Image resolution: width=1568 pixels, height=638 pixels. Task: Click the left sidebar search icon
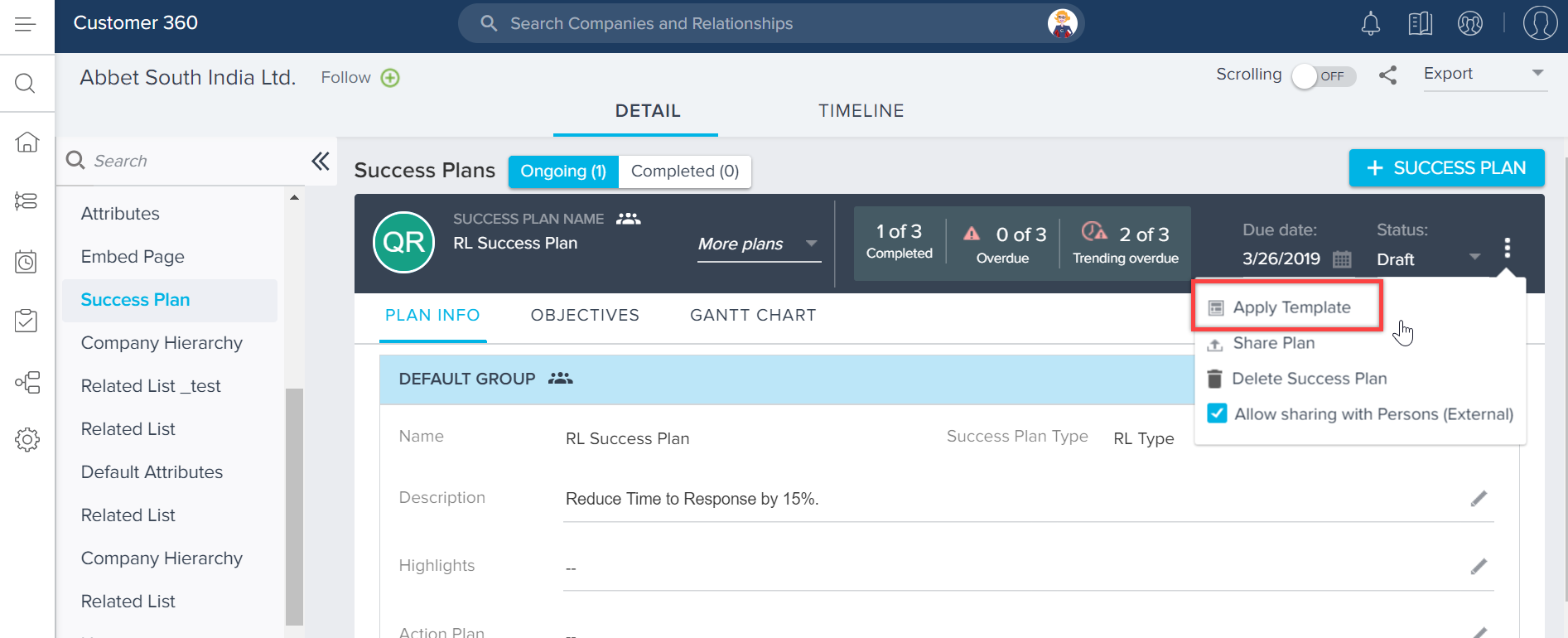(x=25, y=83)
